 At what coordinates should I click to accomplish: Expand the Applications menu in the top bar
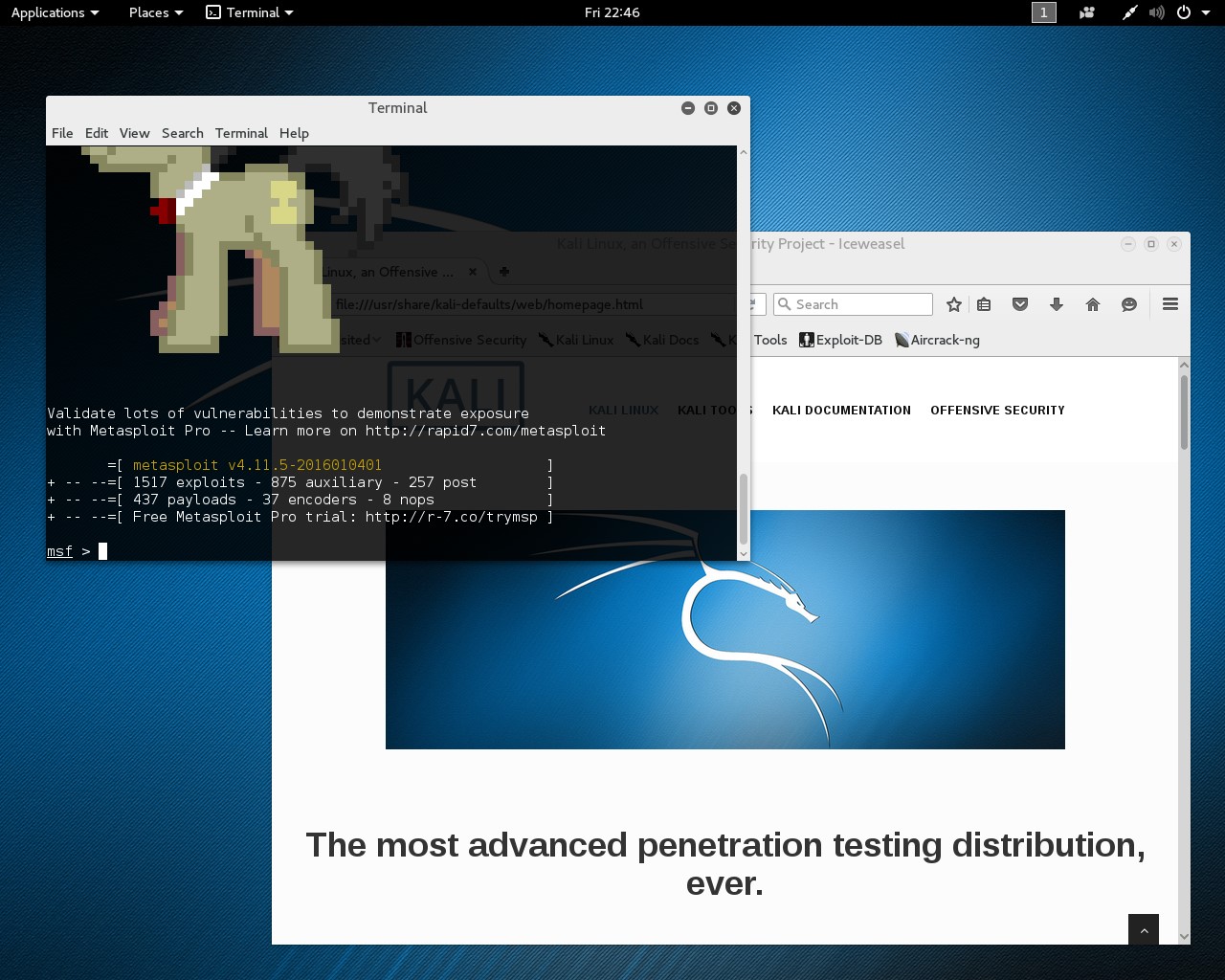pyautogui.click(x=55, y=12)
